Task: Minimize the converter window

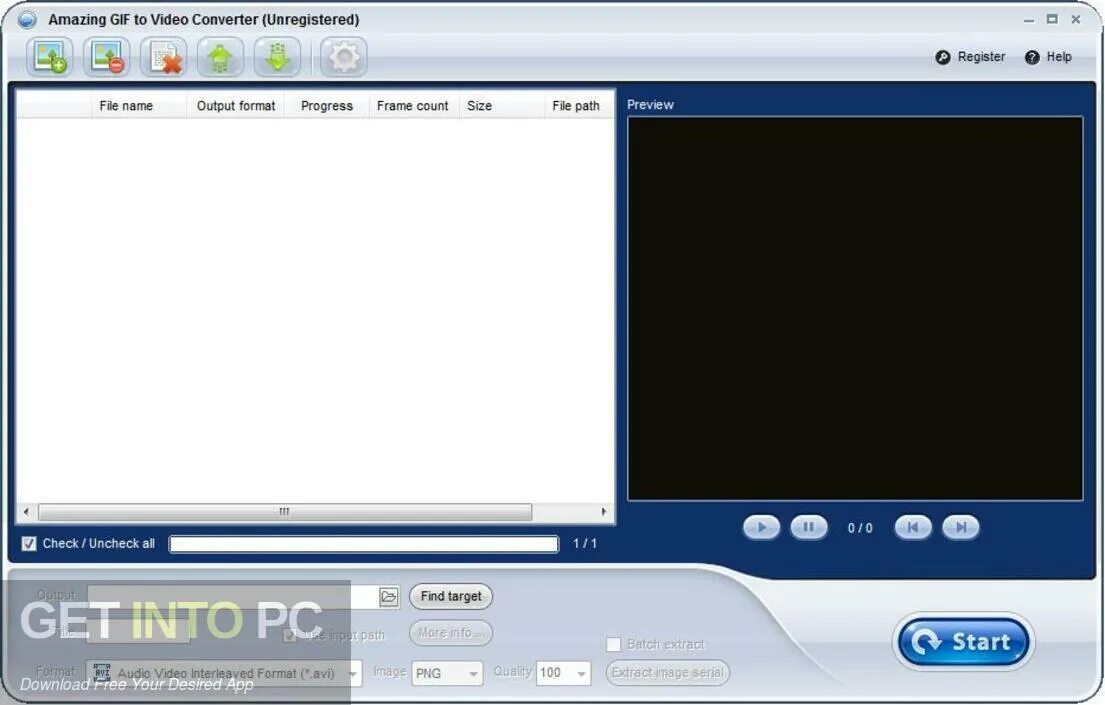Action: (1029, 20)
